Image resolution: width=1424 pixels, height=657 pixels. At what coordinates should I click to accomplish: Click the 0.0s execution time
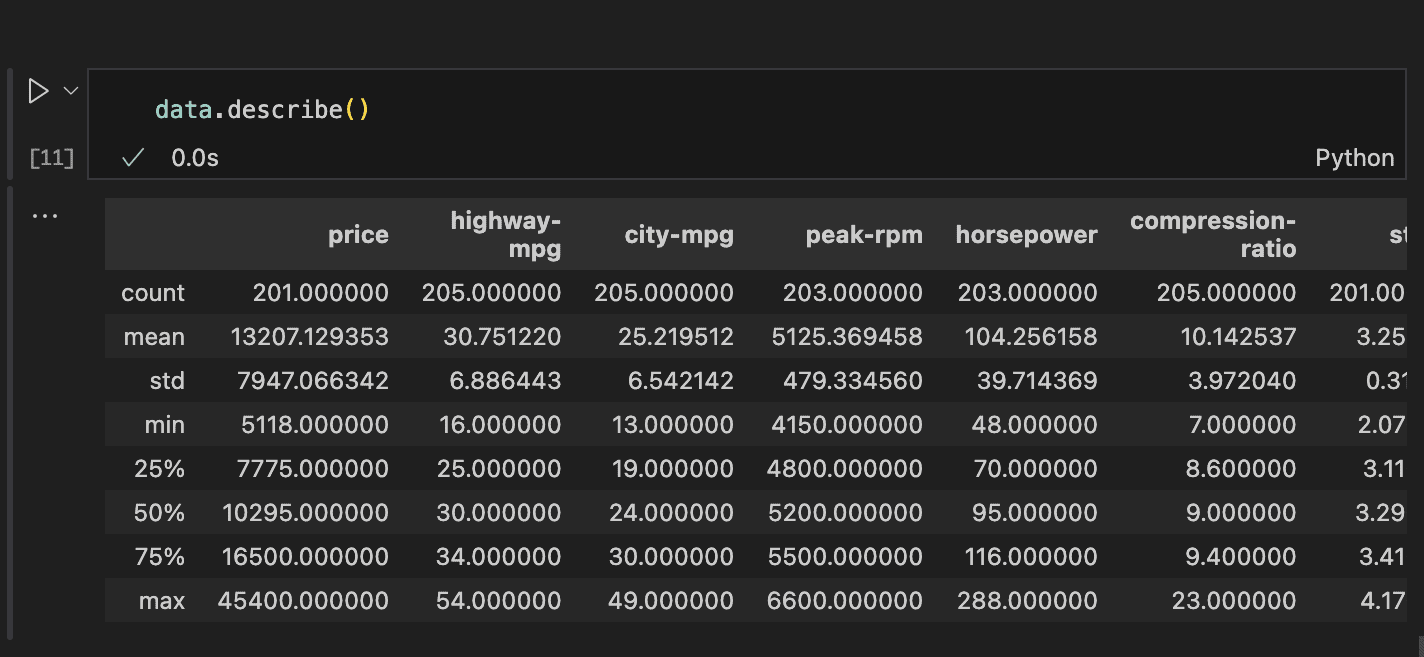pyautogui.click(x=195, y=158)
